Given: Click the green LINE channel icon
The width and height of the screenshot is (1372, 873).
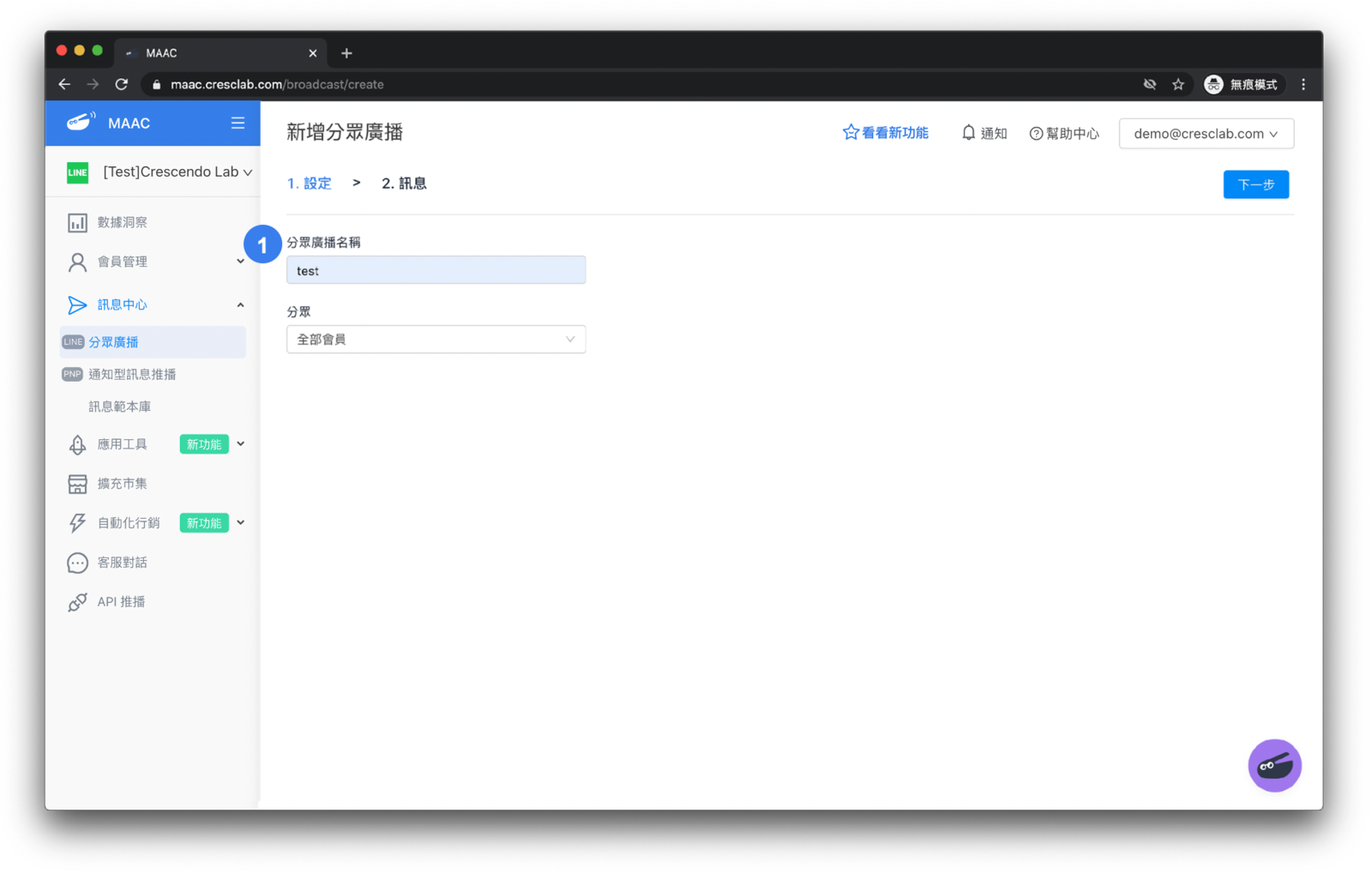Looking at the screenshot, I should click(78, 172).
